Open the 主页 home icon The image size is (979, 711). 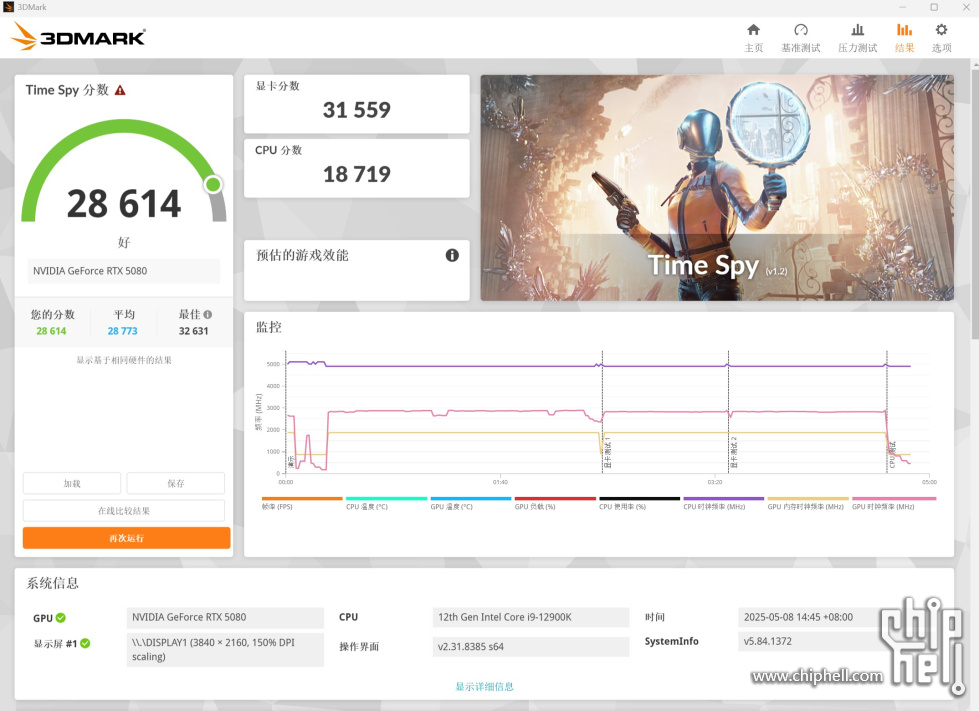[754, 30]
